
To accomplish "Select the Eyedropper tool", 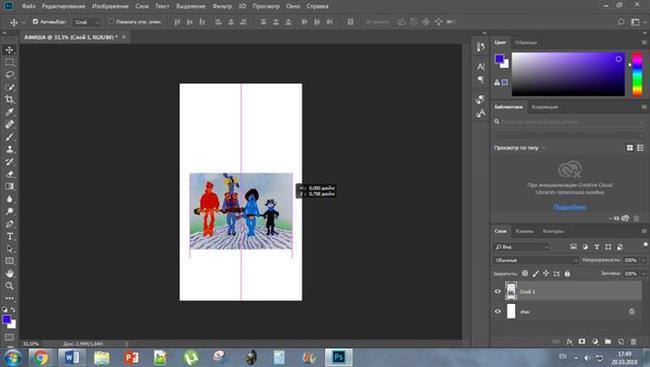I will click(9, 112).
